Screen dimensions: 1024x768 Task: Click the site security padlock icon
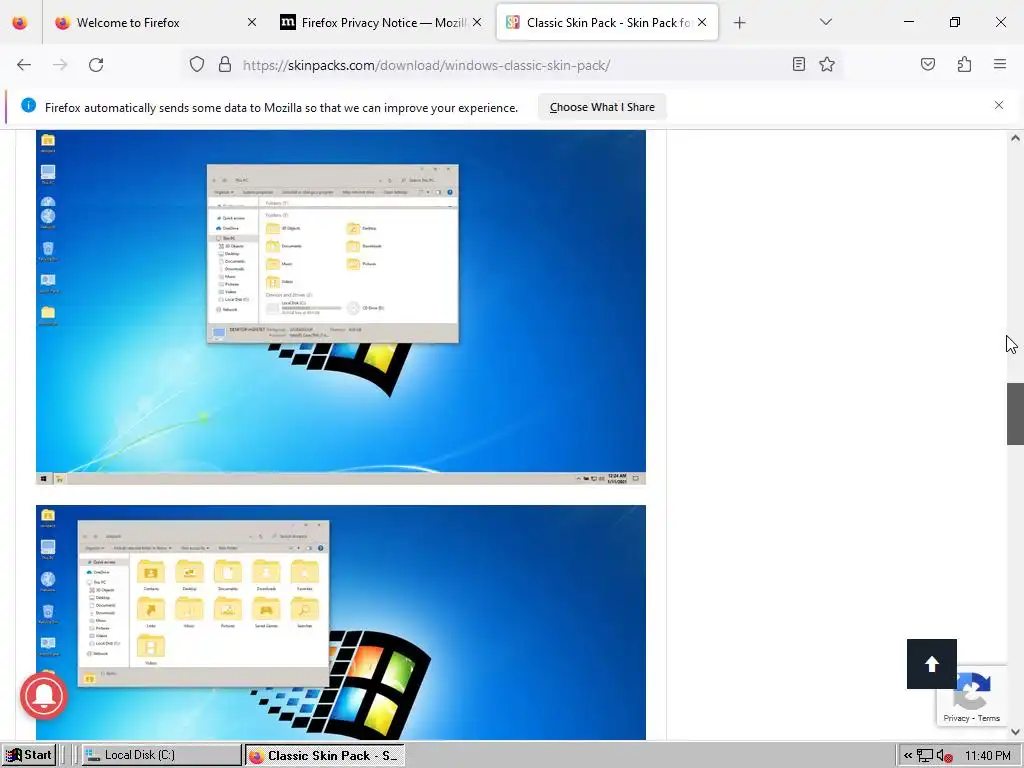coord(225,65)
